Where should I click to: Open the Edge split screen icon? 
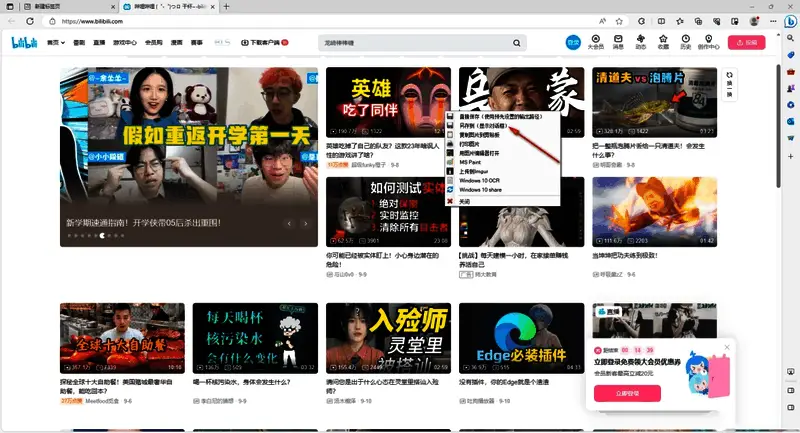click(661, 21)
